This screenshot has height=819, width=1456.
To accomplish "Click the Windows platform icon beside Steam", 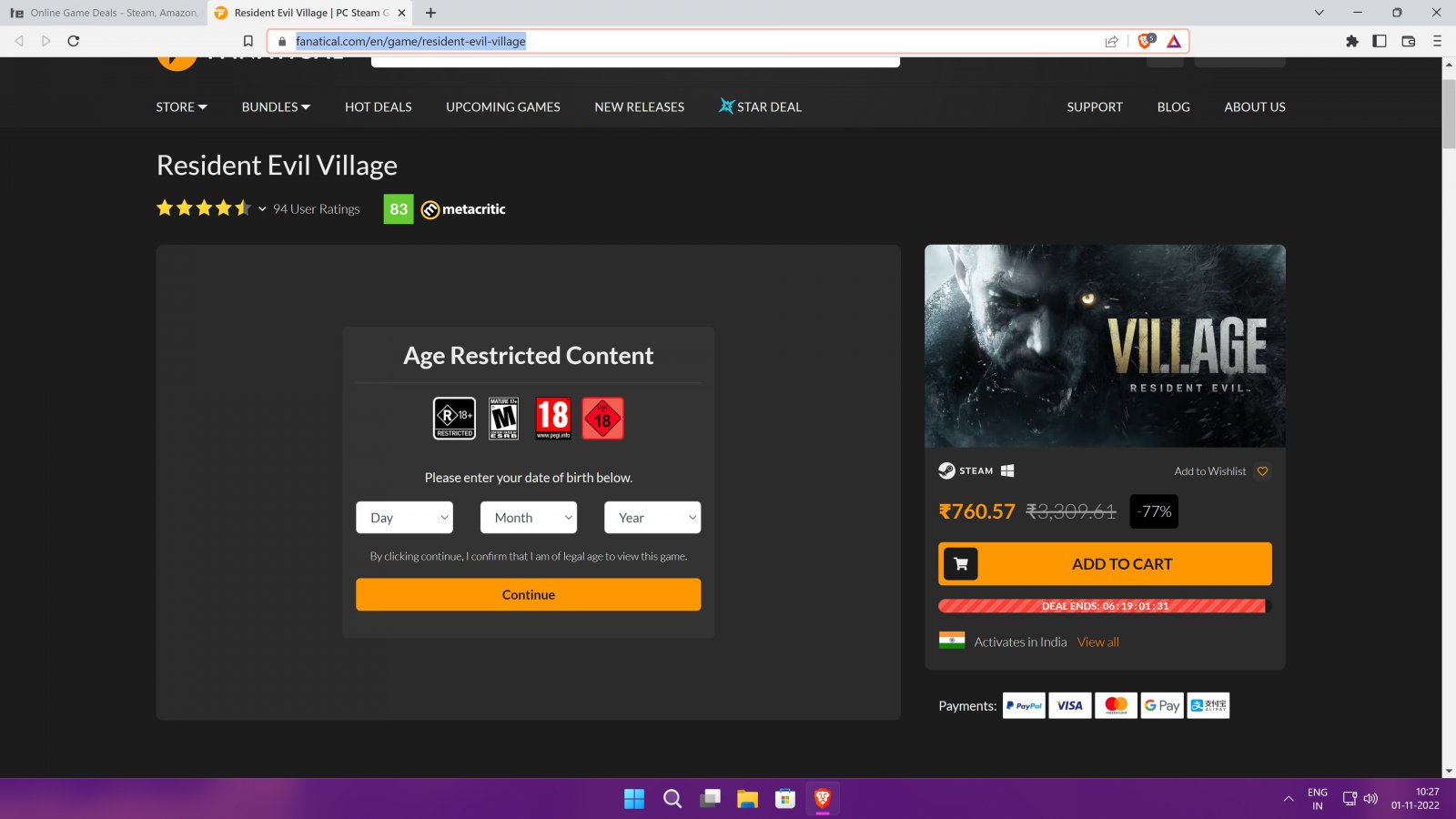I will pos(1007,470).
